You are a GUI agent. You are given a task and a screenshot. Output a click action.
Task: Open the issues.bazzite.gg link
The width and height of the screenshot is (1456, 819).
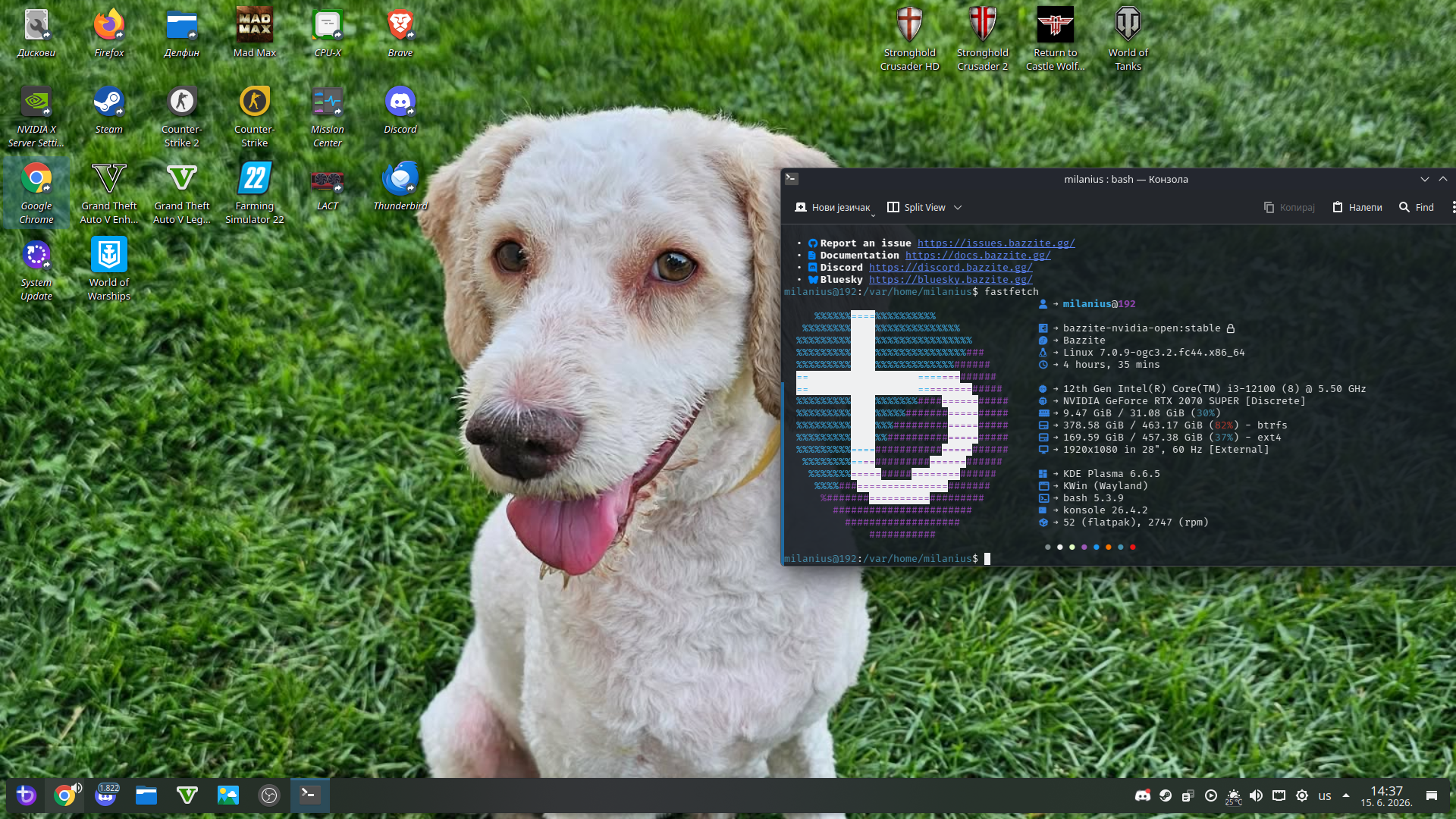[996, 243]
